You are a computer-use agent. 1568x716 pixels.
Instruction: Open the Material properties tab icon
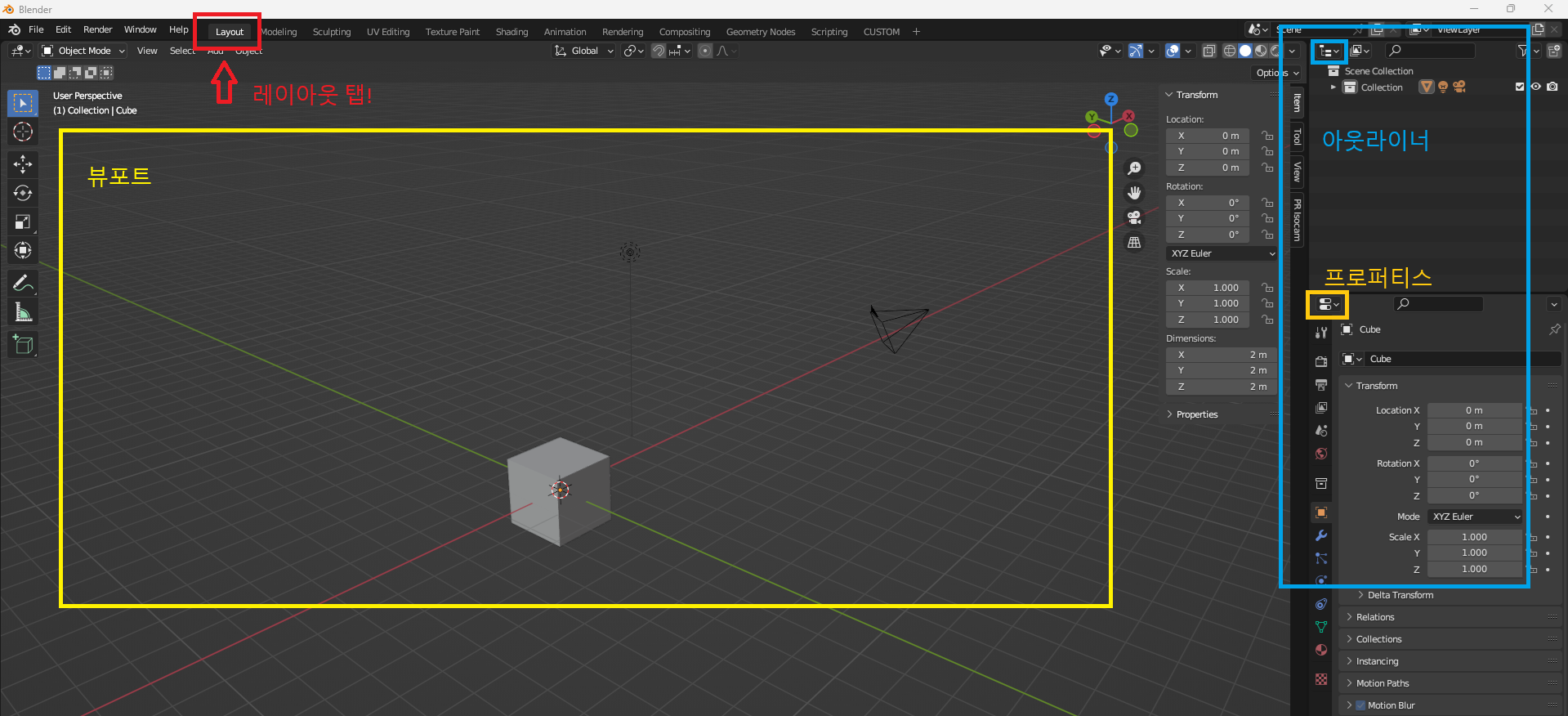1321,650
